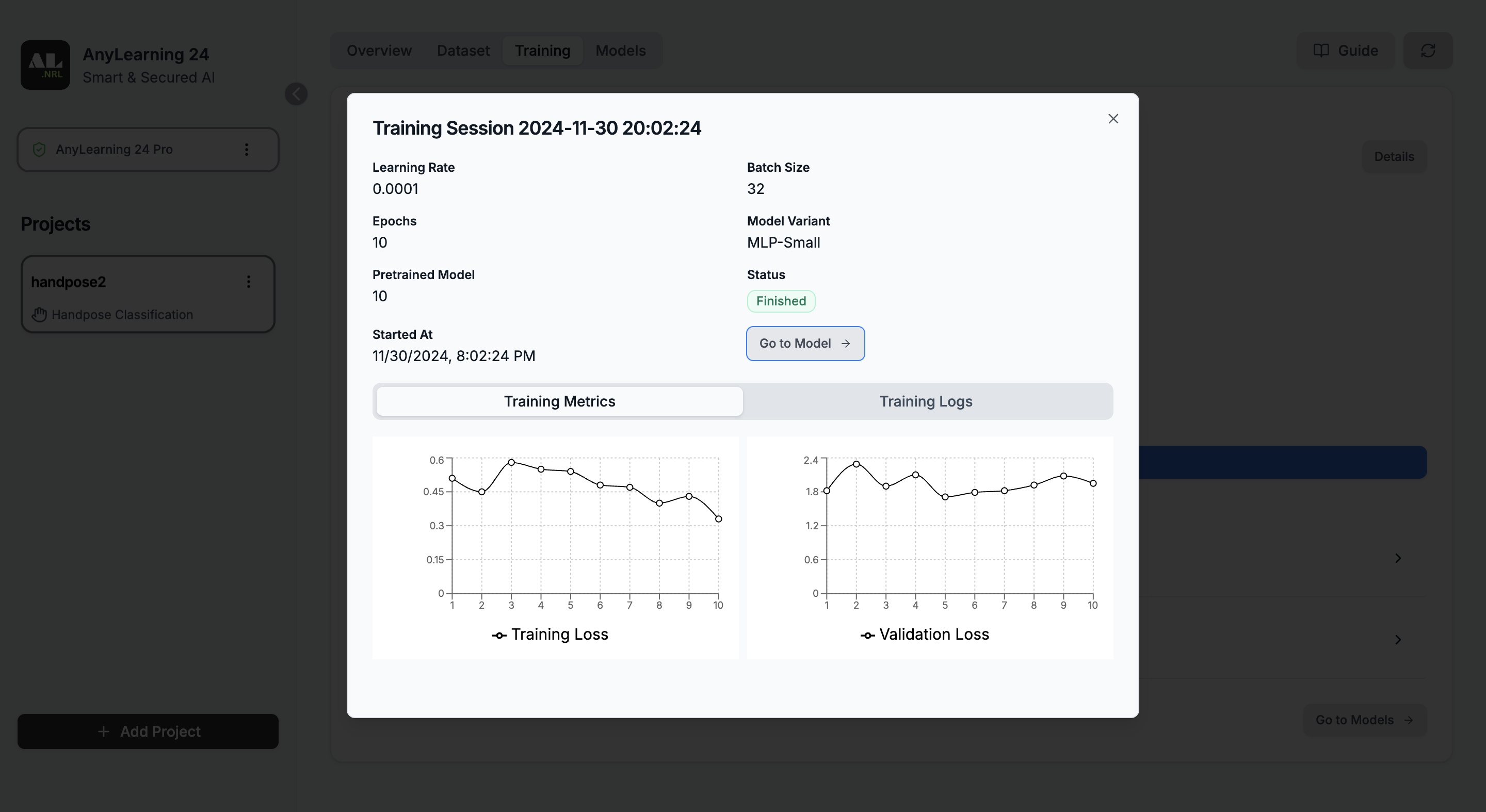The height and width of the screenshot is (812, 1486).
Task: Expand the first chevron row on the right
Action: click(1397, 558)
